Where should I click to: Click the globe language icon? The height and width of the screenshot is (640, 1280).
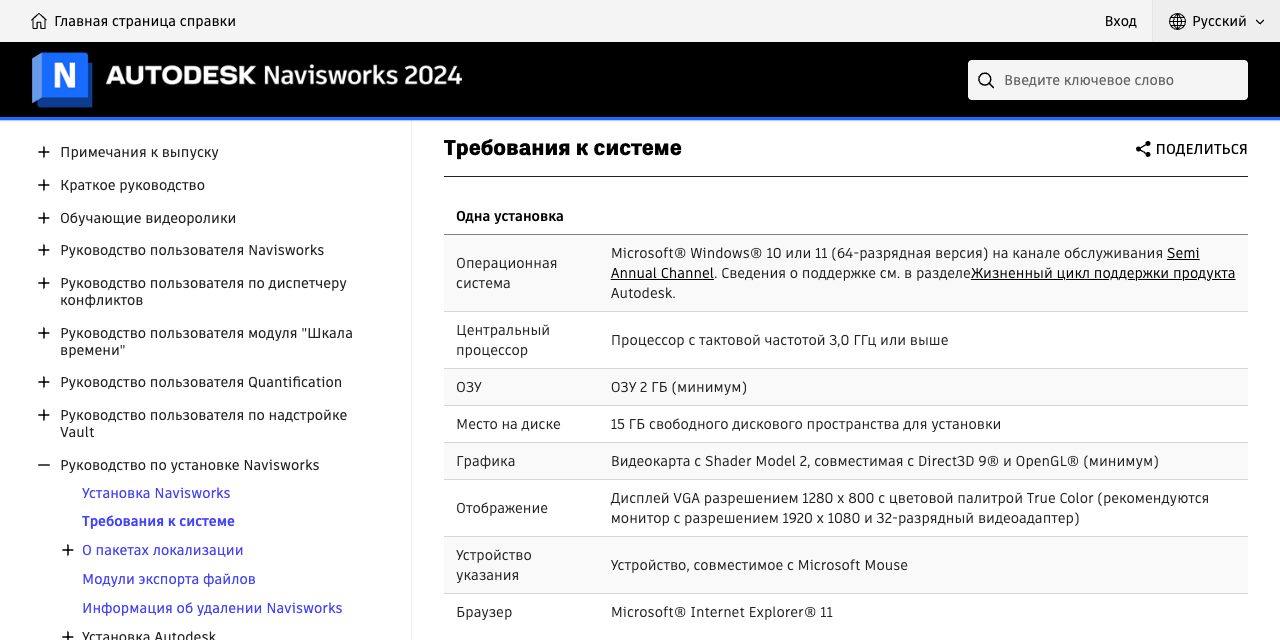(x=1177, y=21)
